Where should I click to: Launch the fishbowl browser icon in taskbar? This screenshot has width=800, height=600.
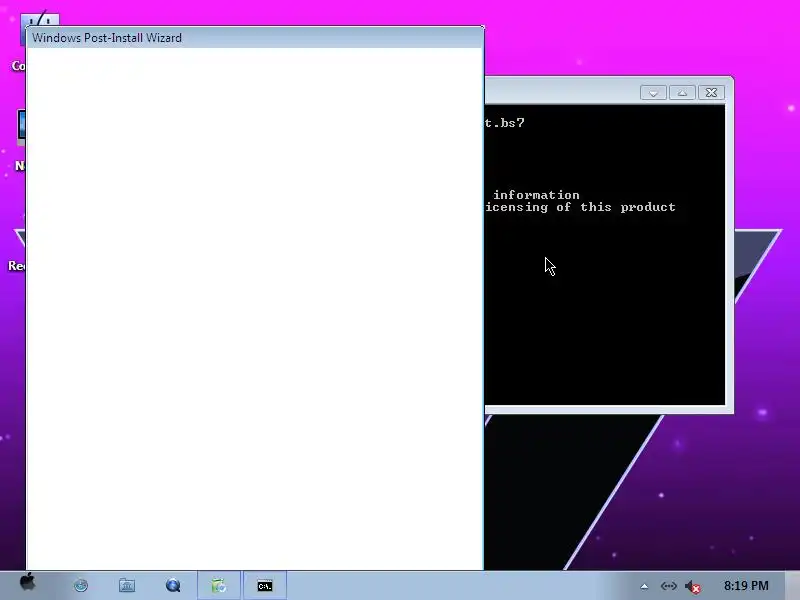81,586
